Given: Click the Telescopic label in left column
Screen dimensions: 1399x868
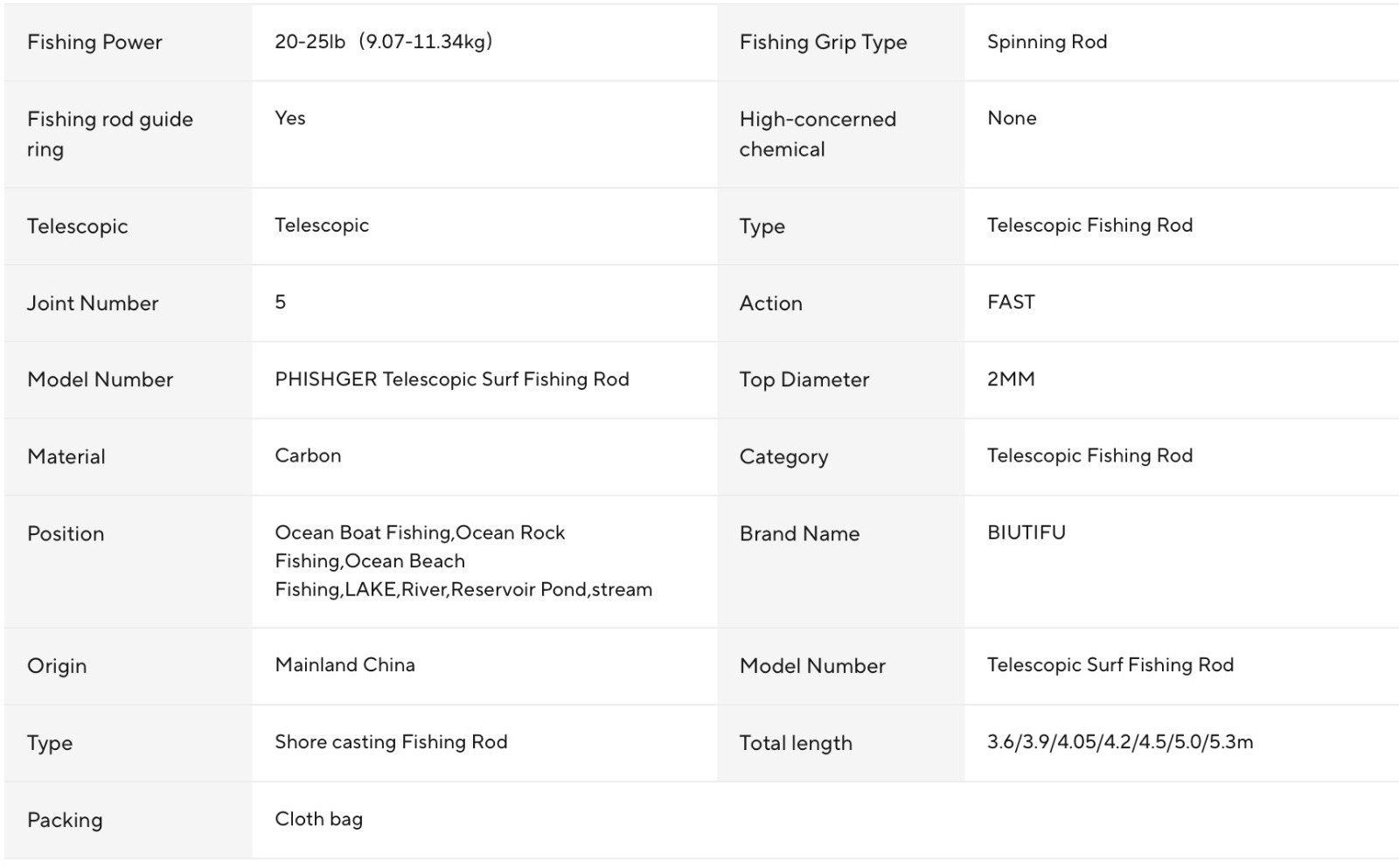Looking at the screenshot, I should point(77,226).
